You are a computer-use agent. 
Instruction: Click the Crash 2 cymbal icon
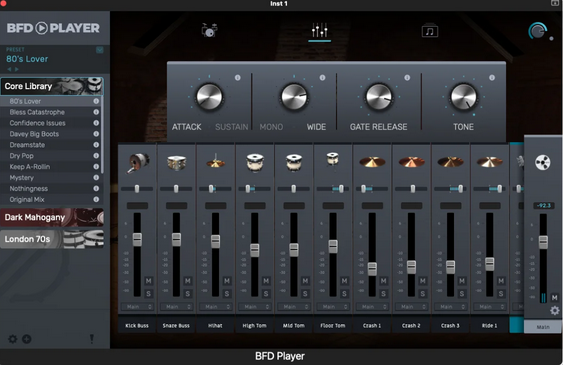click(411, 162)
